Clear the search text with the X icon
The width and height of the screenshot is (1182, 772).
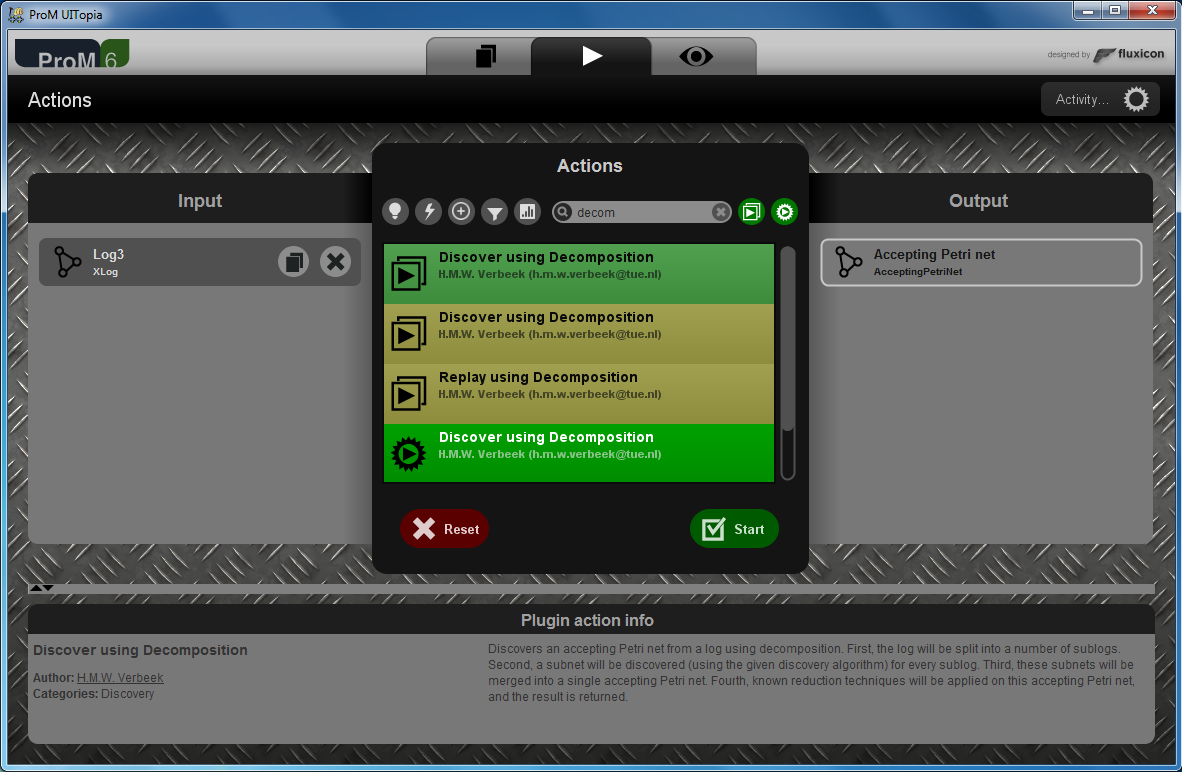click(x=721, y=213)
